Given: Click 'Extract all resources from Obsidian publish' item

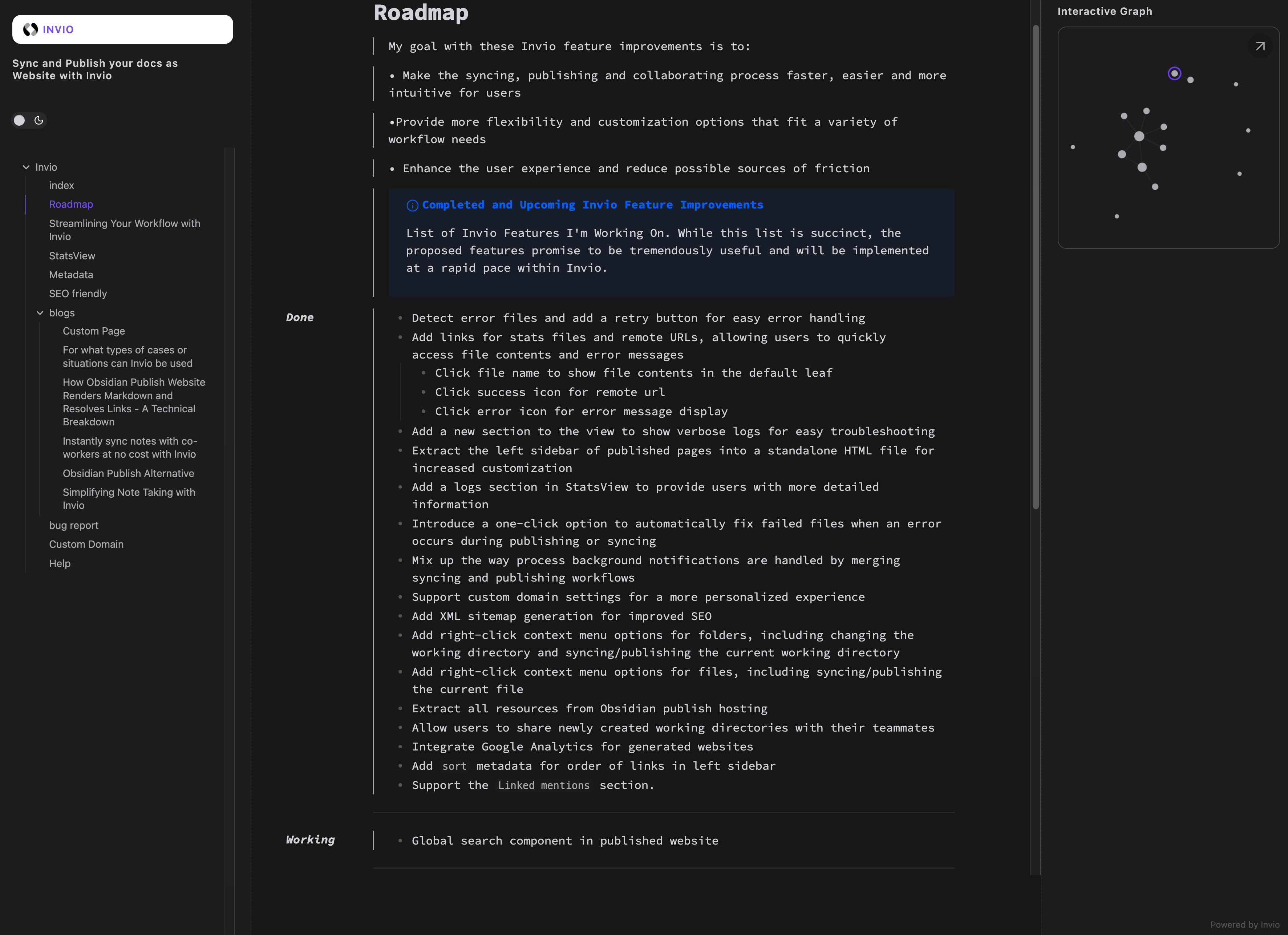Looking at the screenshot, I should (590, 708).
